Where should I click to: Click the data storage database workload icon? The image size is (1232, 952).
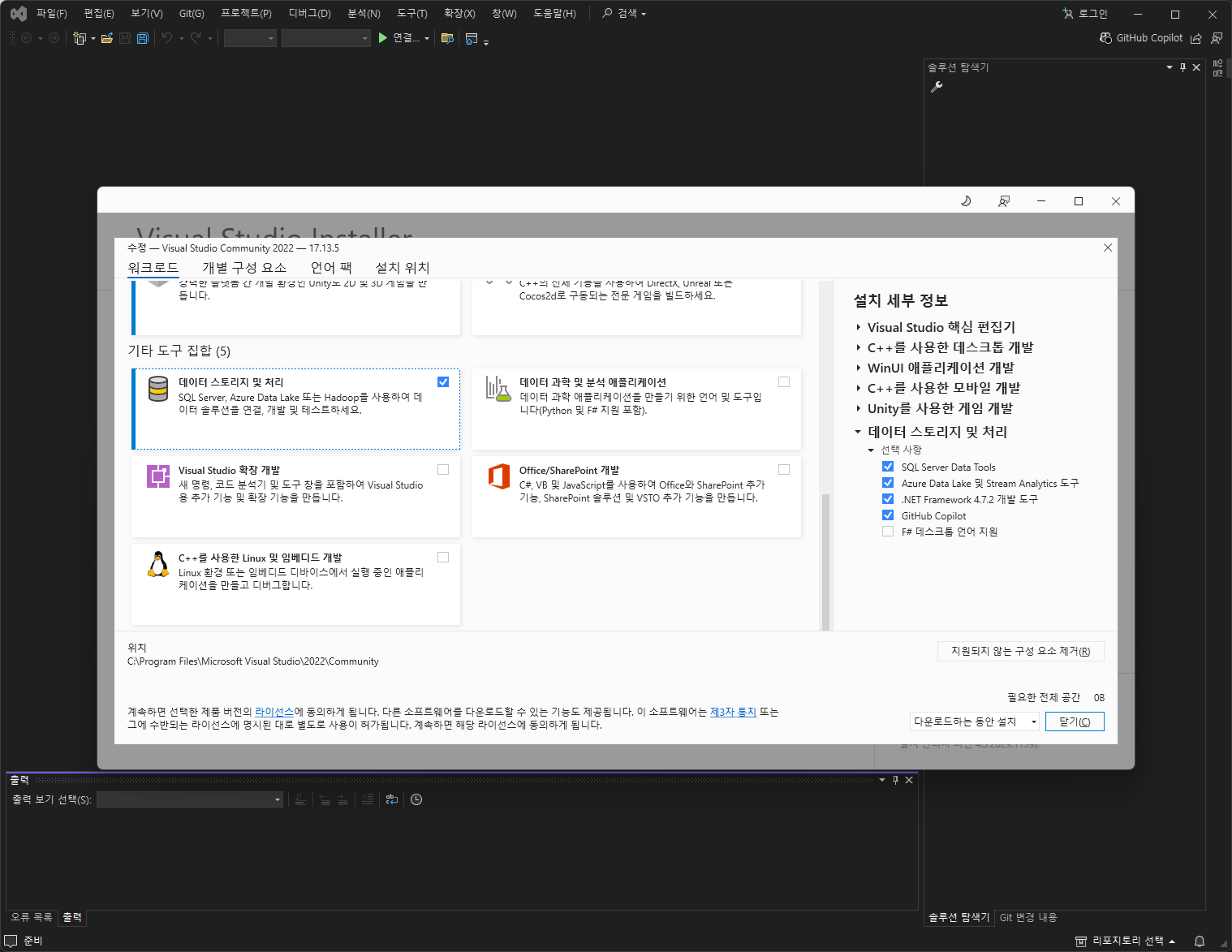coord(158,389)
